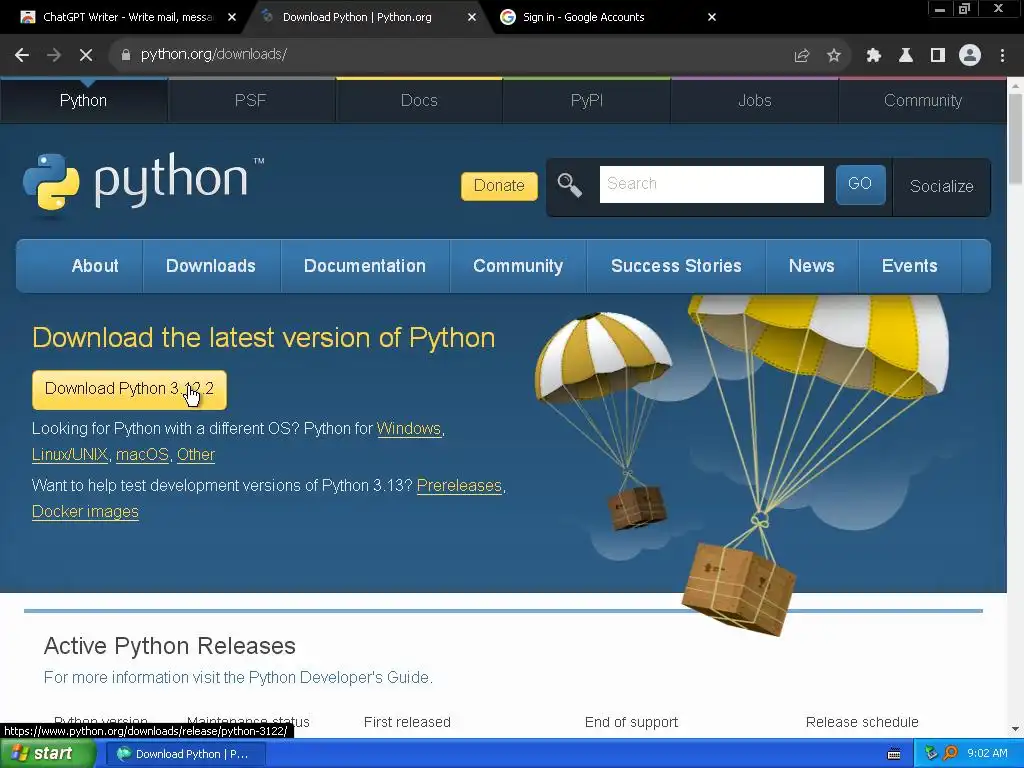Open the Downloads main menu item
The height and width of the screenshot is (768, 1024).
click(x=211, y=266)
